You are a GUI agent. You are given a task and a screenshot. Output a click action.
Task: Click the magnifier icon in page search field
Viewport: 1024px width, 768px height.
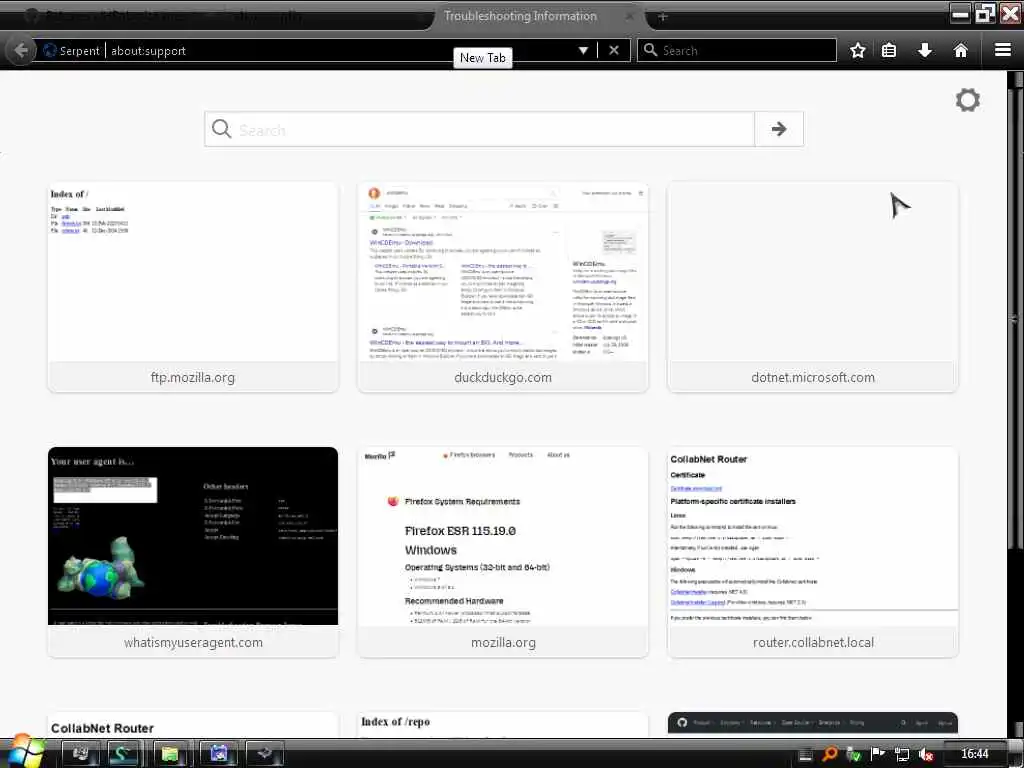(x=221, y=129)
